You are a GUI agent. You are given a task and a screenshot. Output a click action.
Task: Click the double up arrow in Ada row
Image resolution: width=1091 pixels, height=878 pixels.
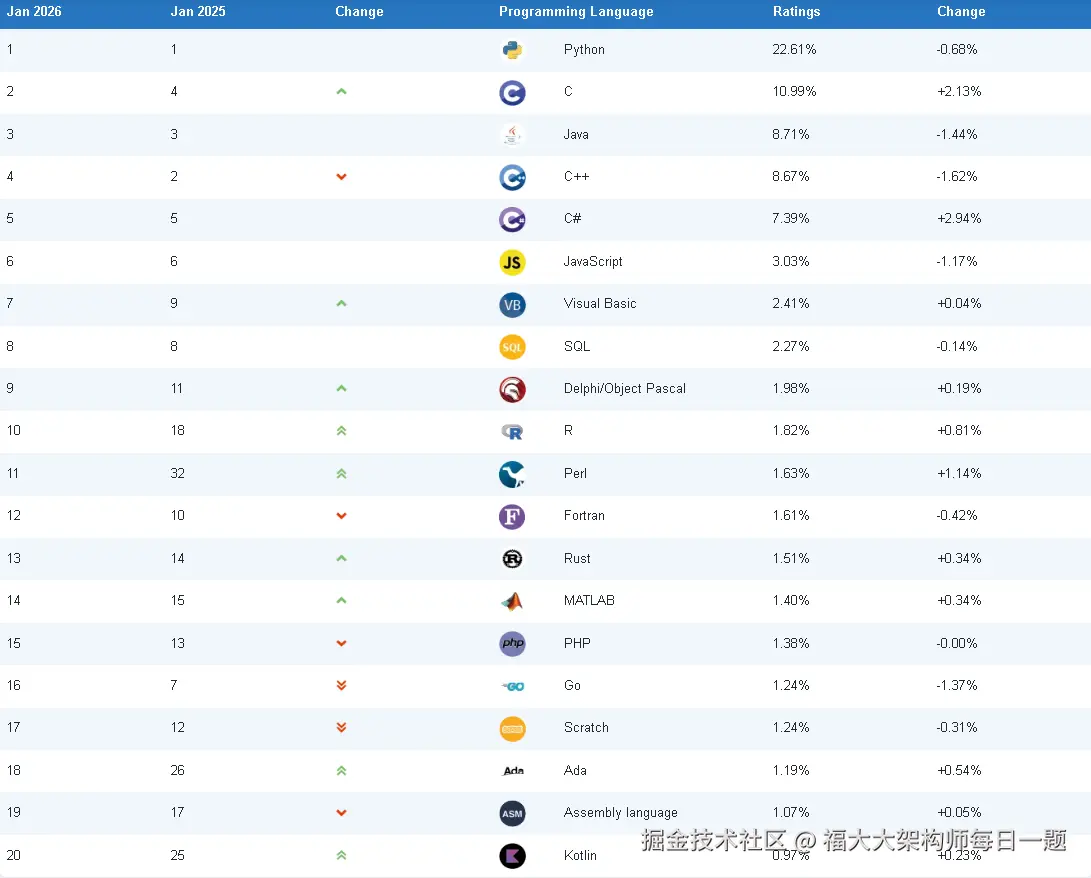pyautogui.click(x=341, y=771)
